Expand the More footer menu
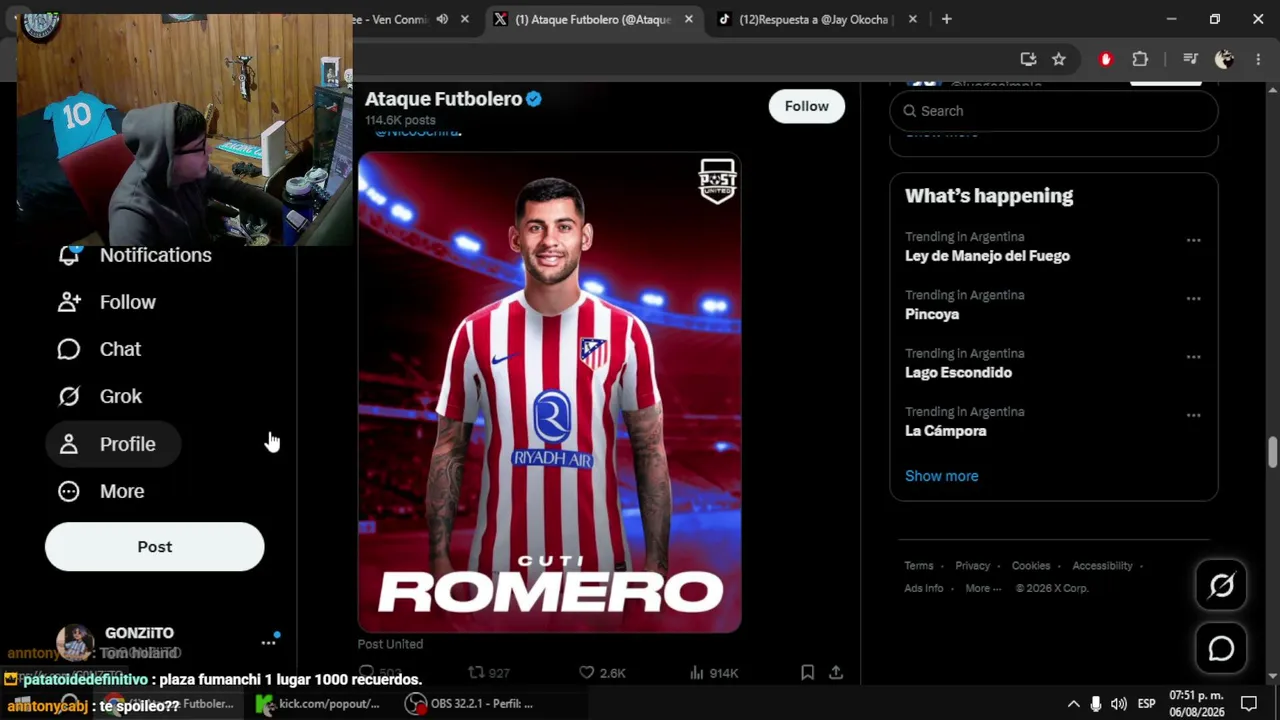Screen dimensions: 1280x720 [x=982, y=588]
